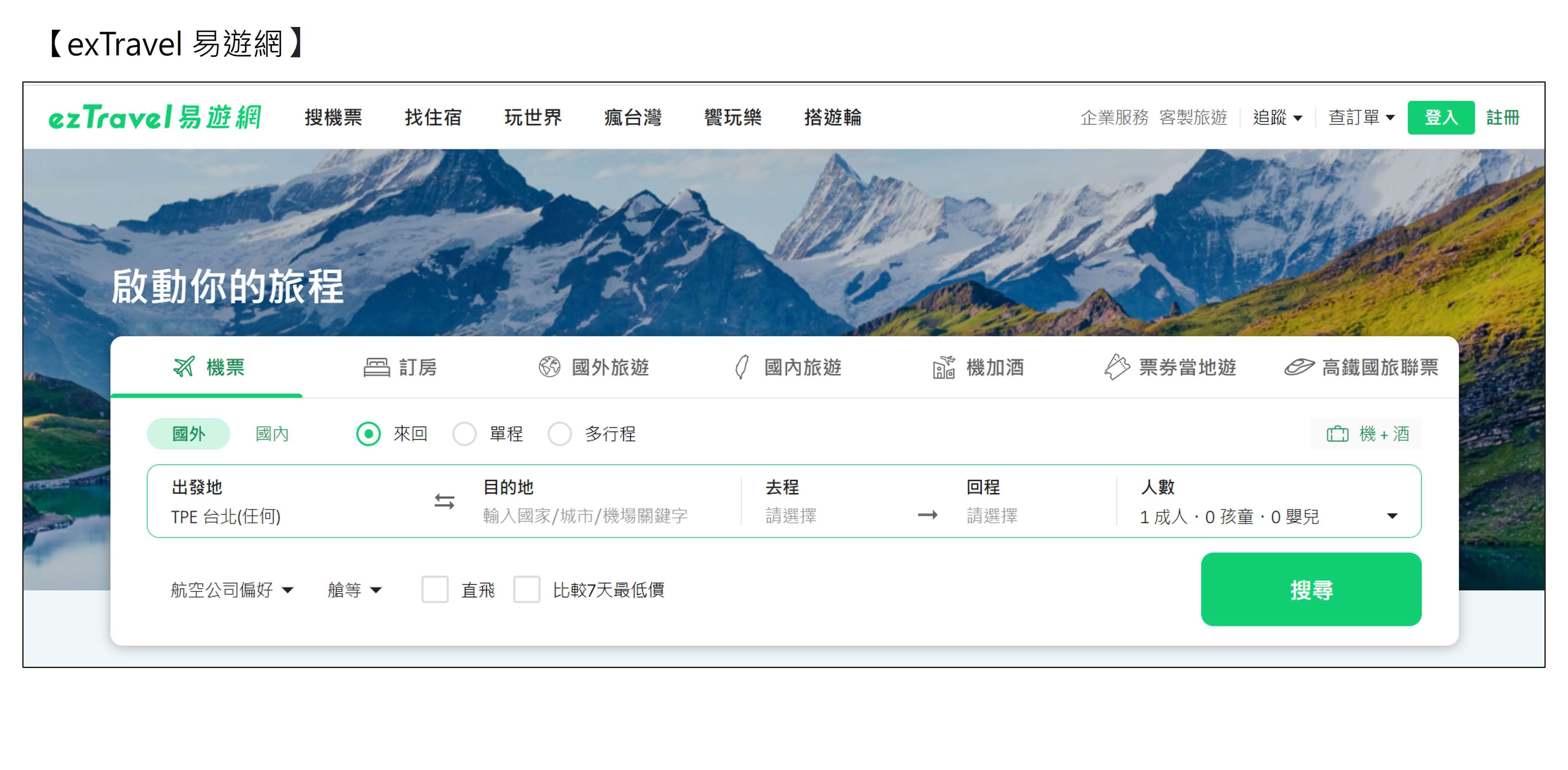Click the suitcase icon in 機+酒 button

1337,434
